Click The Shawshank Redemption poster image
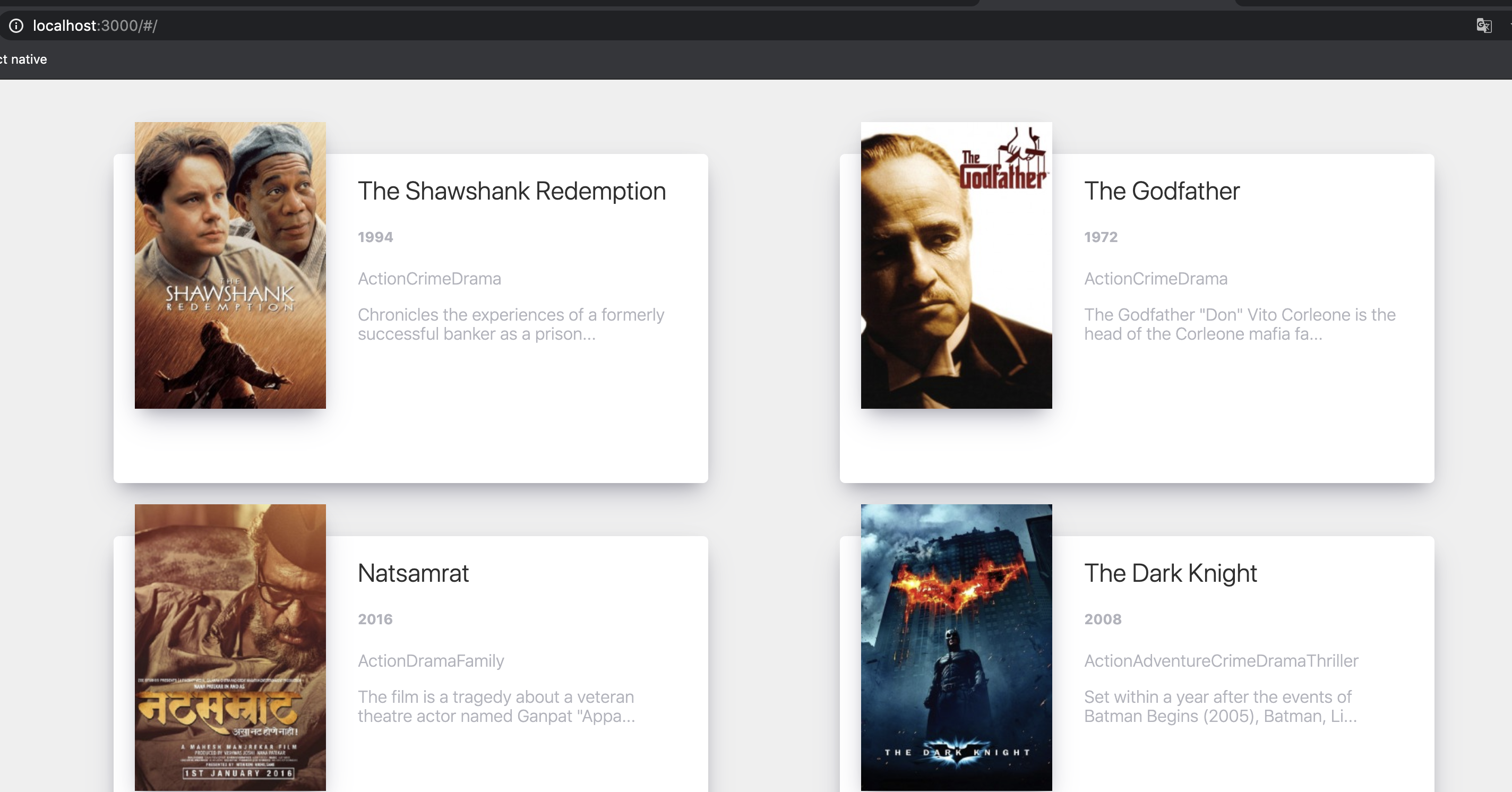This screenshot has height=792, width=1512. click(x=230, y=265)
